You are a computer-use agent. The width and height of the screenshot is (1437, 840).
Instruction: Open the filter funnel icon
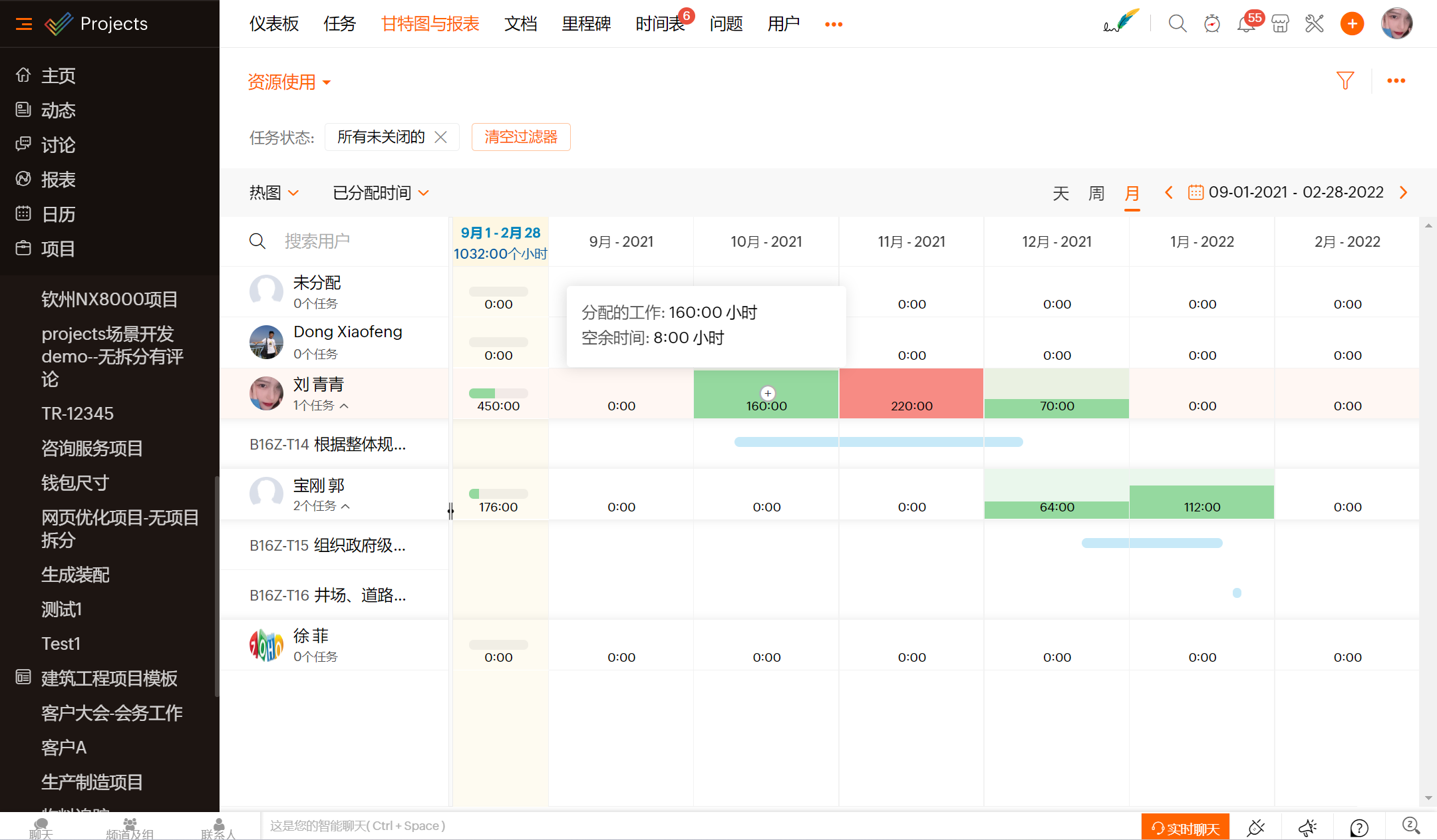coord(1345,80)
